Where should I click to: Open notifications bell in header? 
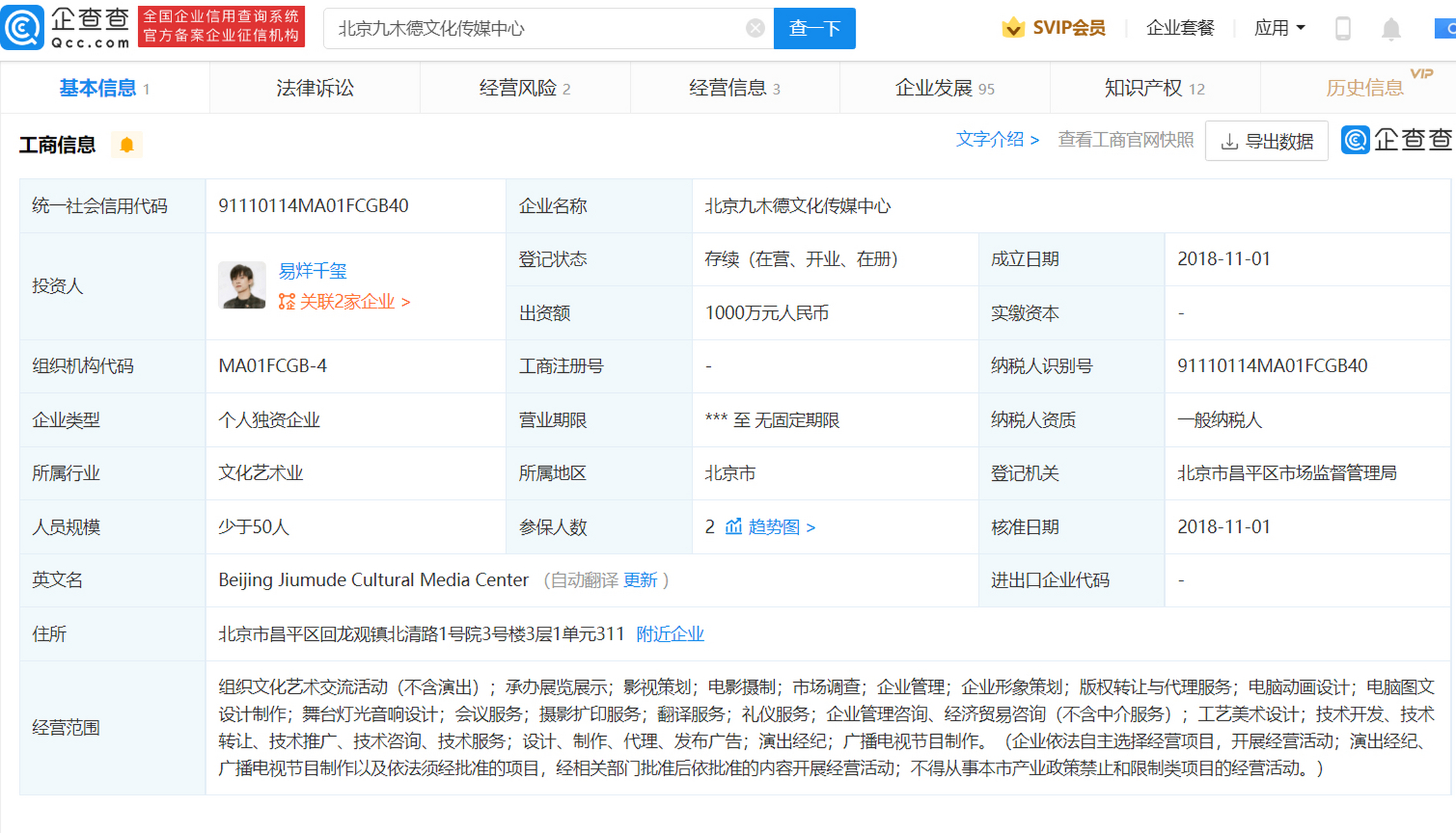pyautogui.click(x=1391, y=29)
